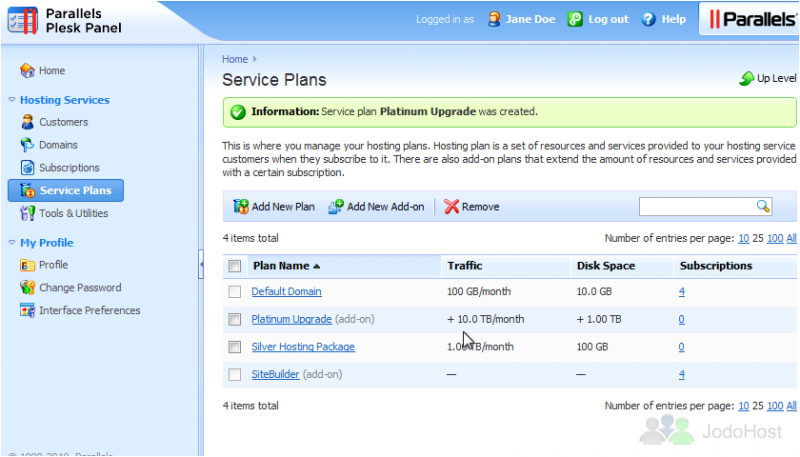Click the Log out link

607,19
